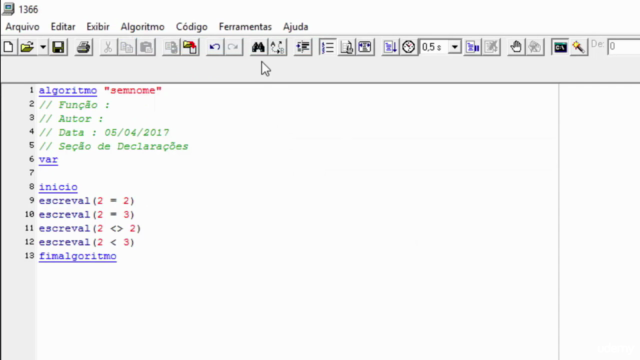
Task: Open an existing algorithm file
Action: pos(27,47)
